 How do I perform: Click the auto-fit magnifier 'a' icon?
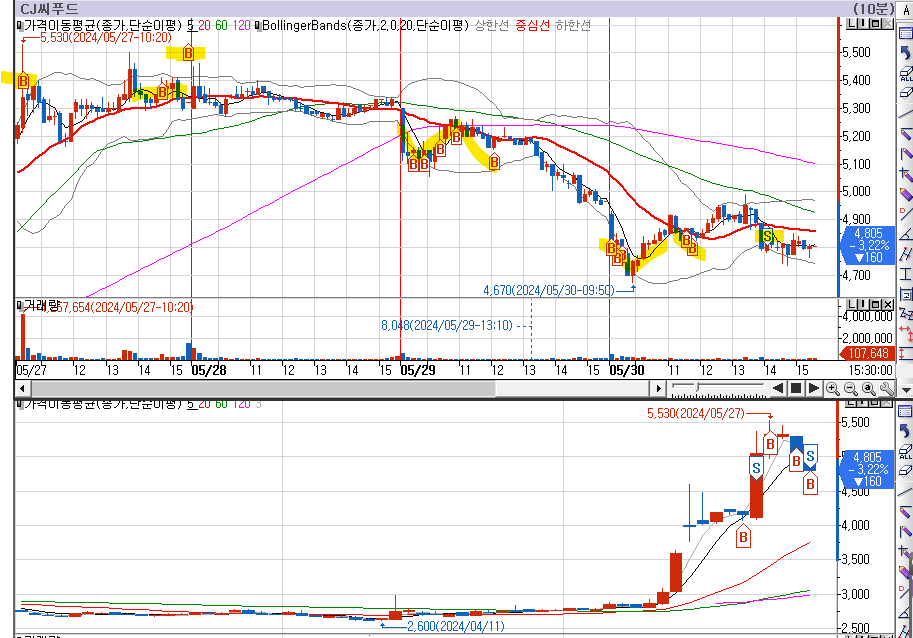[x=869, y=389]
